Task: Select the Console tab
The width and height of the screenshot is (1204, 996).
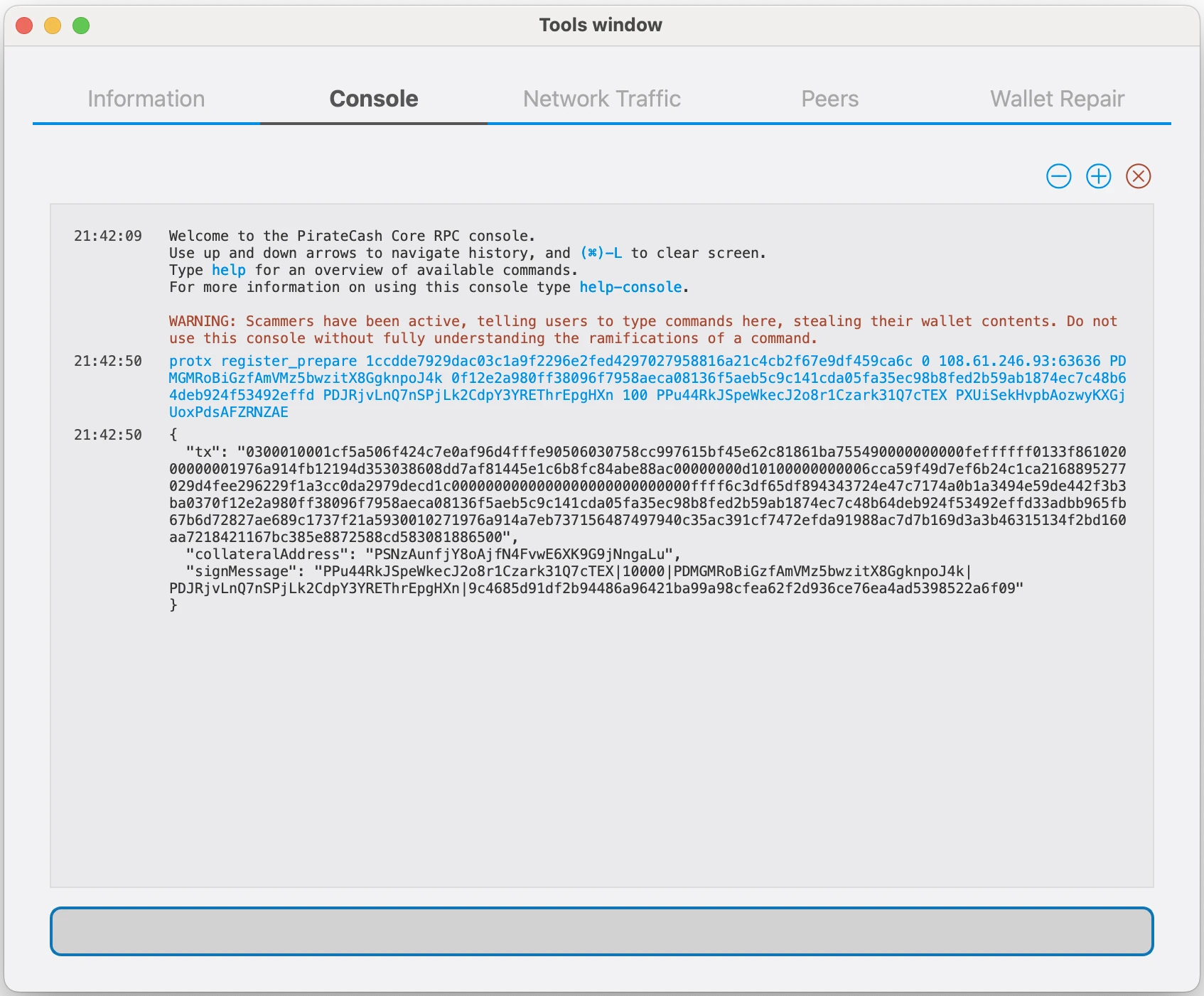Action: 374,99
